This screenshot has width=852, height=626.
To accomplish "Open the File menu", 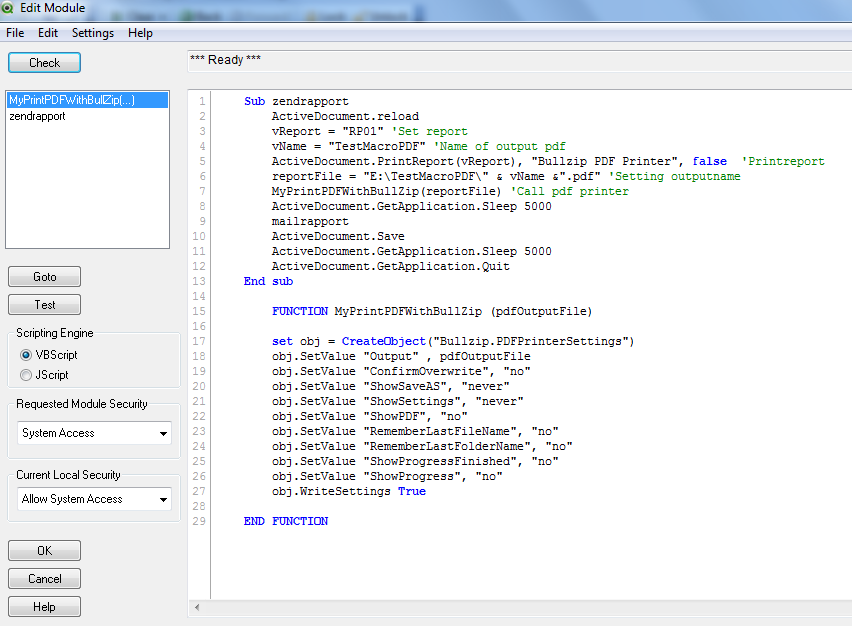I will [x=15, y=33].
